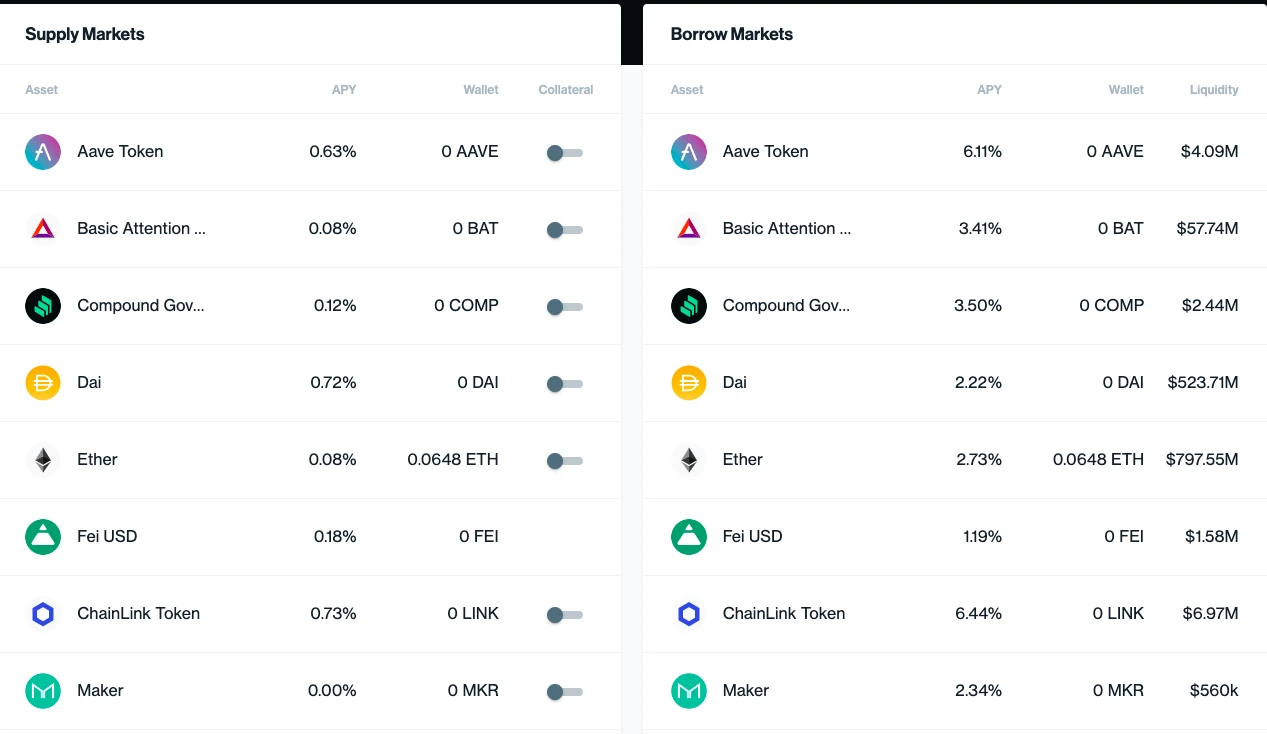Turn on Ether collateral toggle
Screen dimensions: 1267x734
pyautogui.click(x=564, y=461)
